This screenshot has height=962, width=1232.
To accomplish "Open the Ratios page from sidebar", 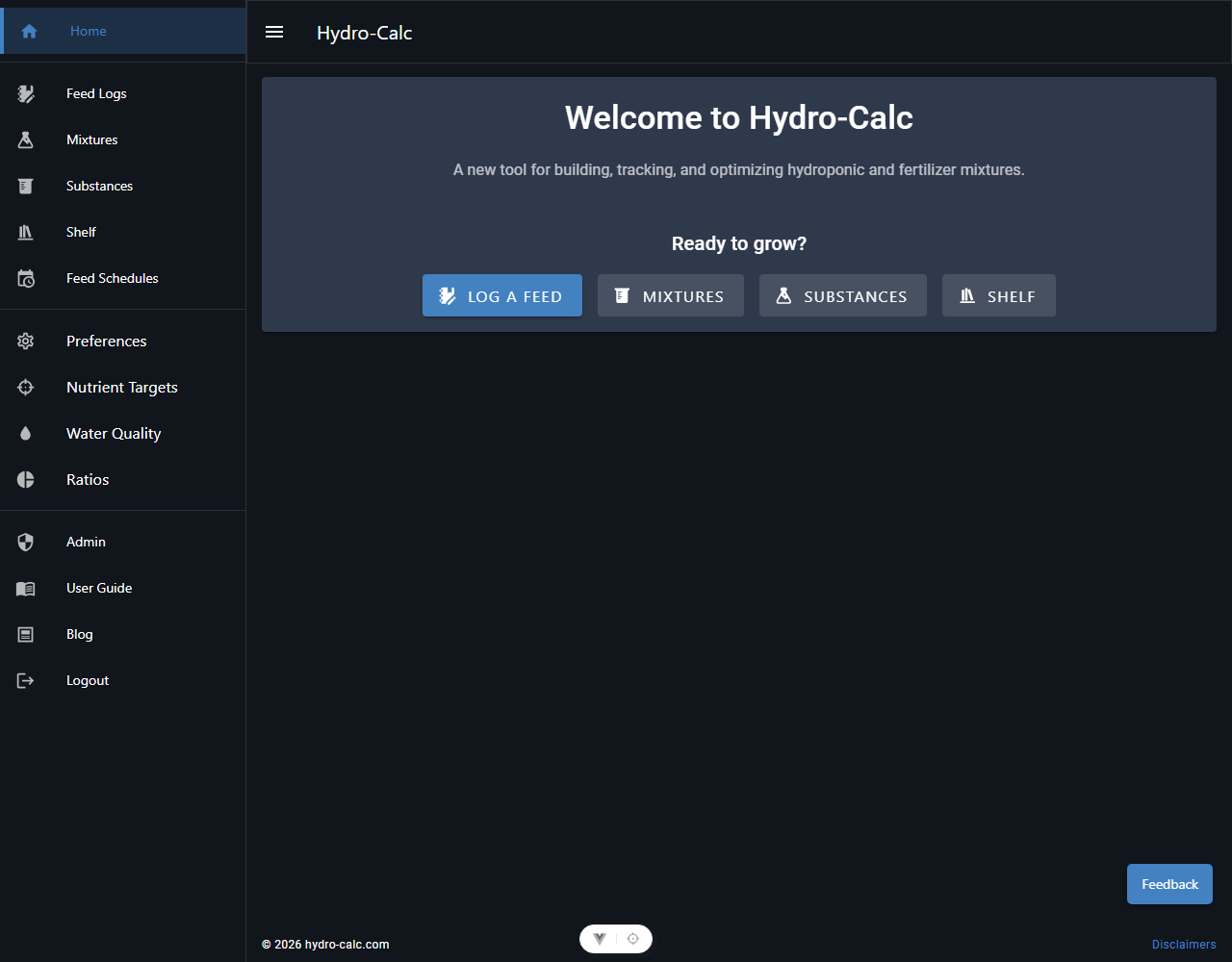I will (x=123, y=479).
